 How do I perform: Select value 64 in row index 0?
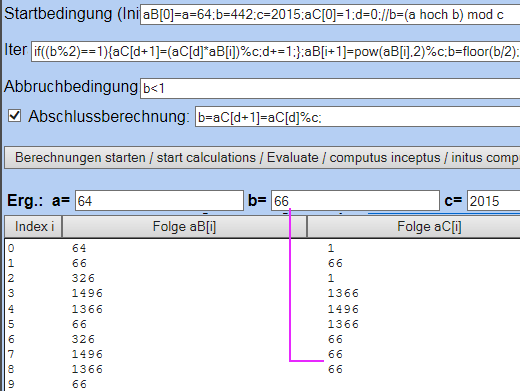point(79,248)
